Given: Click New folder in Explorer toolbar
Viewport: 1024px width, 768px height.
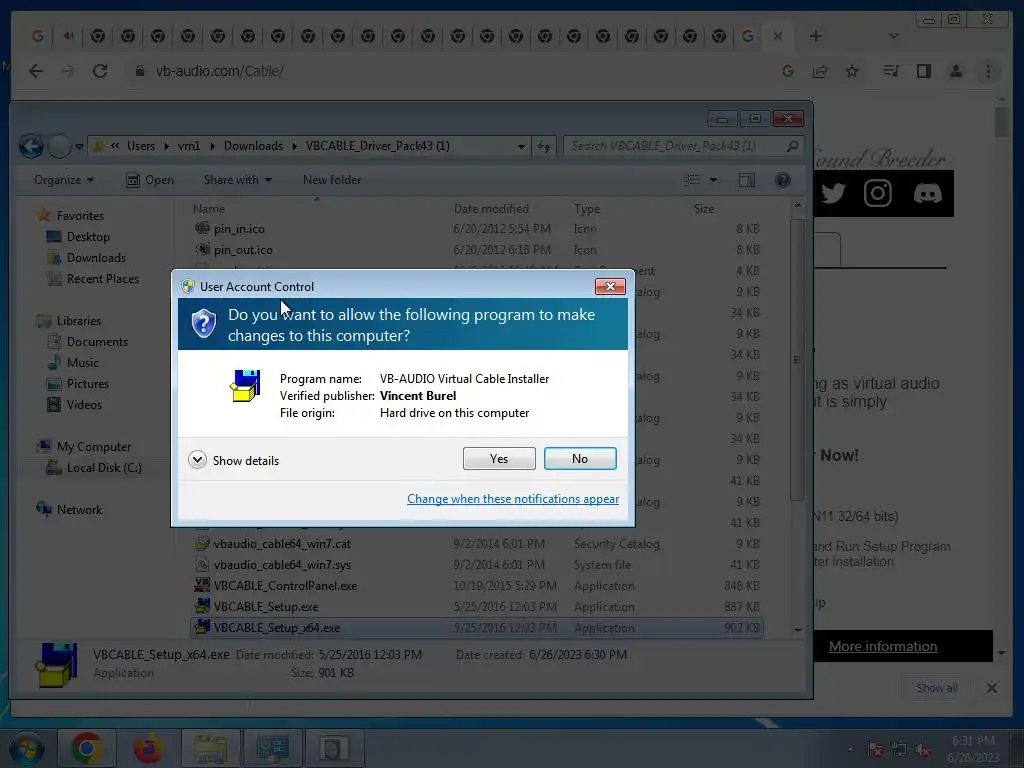Looking at the screenshot, I should click(332, 180).
